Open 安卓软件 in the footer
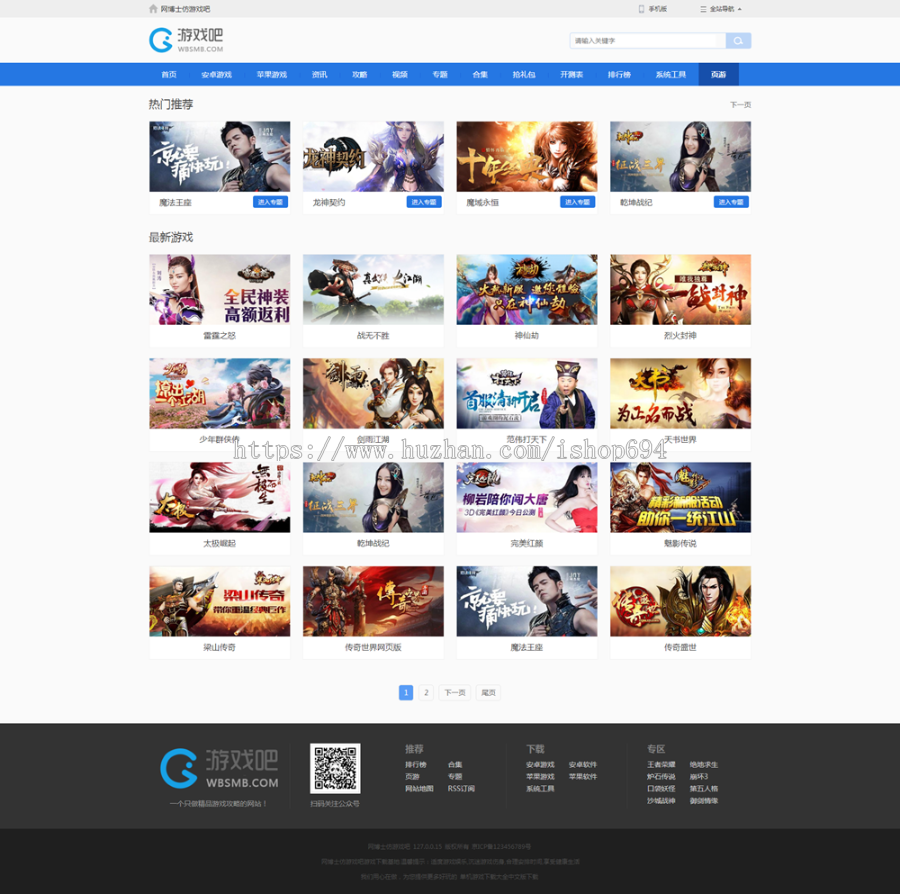The height and width of the screenshot is (894, 900). click(x=583, y=764)
